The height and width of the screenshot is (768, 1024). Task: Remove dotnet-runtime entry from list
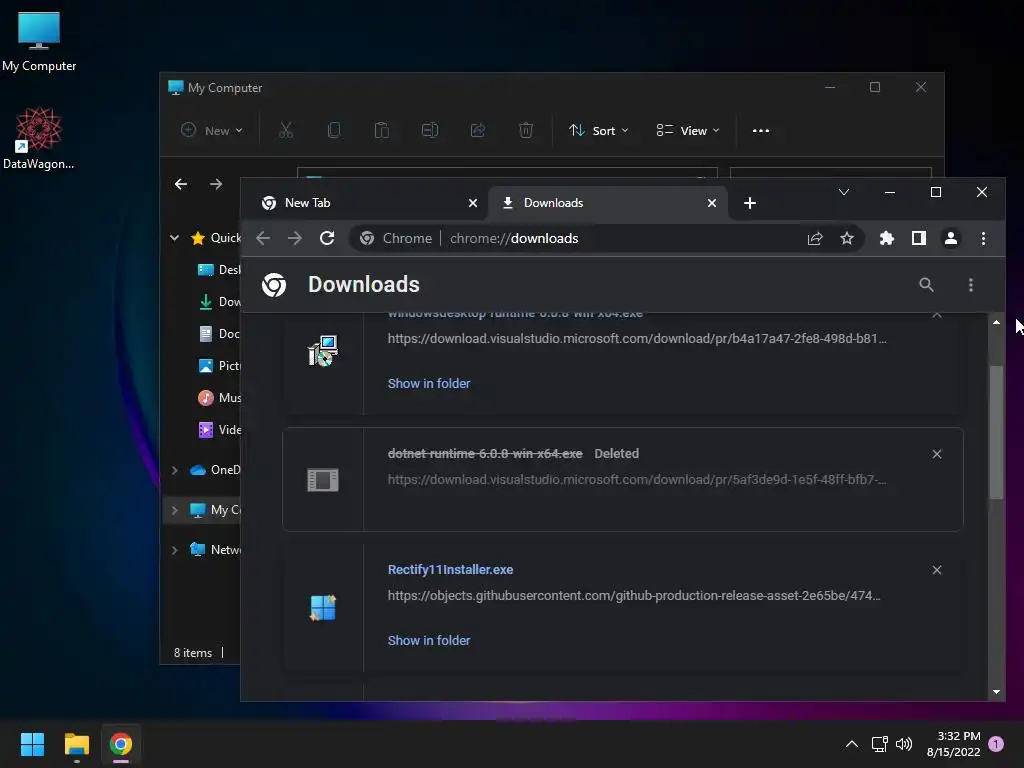tap(937, 454)
